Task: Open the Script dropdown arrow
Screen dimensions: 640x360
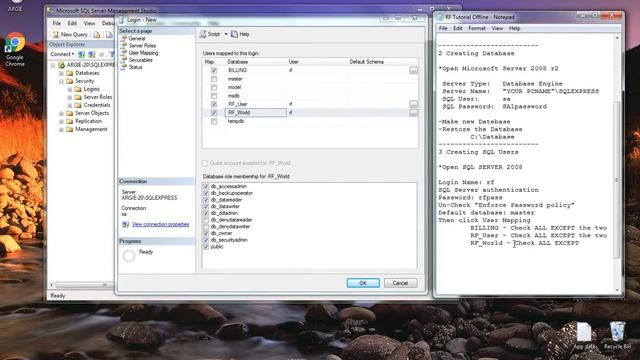Action: 226,34
